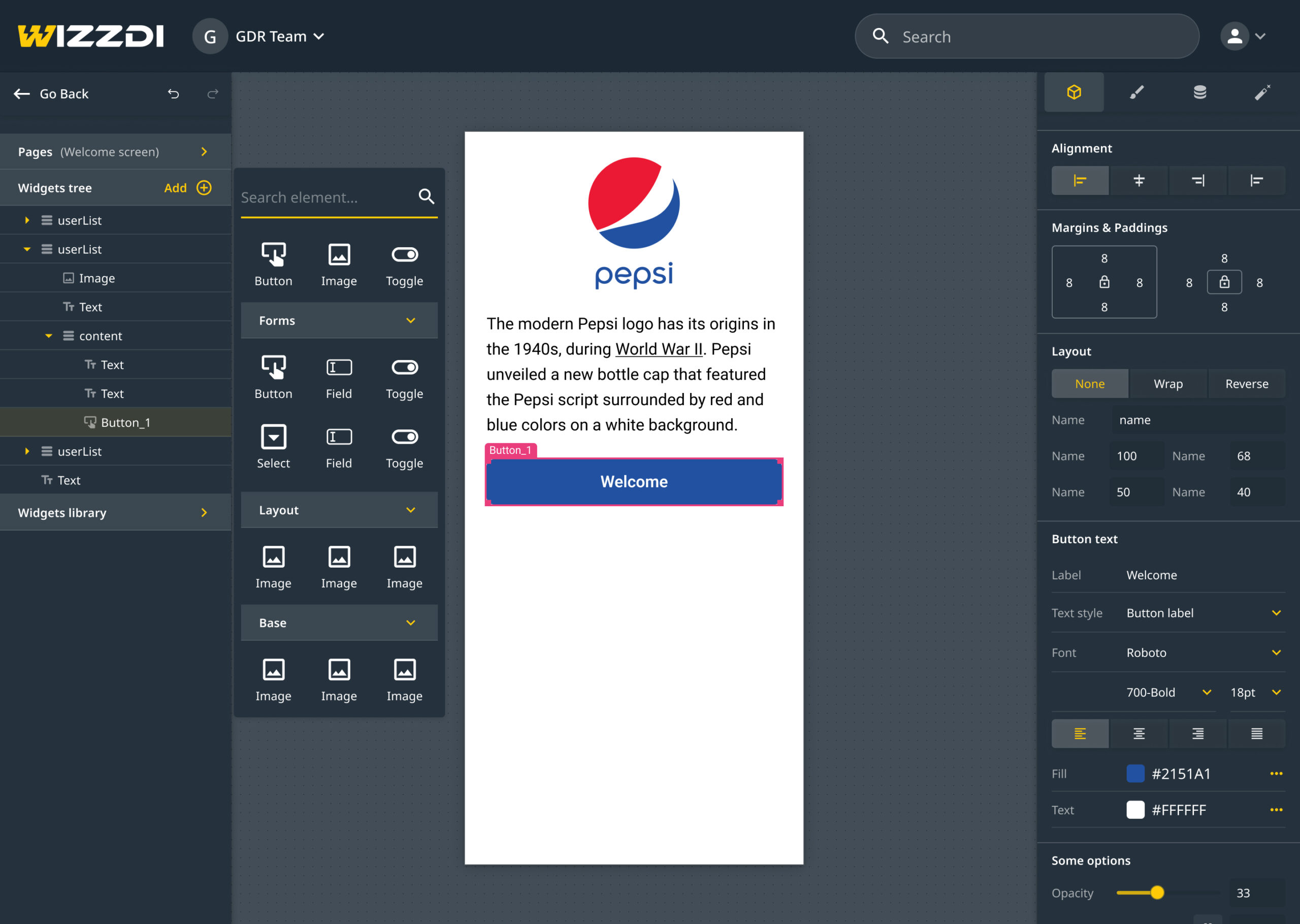Pick the Button widget above the Forms header
The height and width of the screenshot is (924, 1300).
(273, 265)
